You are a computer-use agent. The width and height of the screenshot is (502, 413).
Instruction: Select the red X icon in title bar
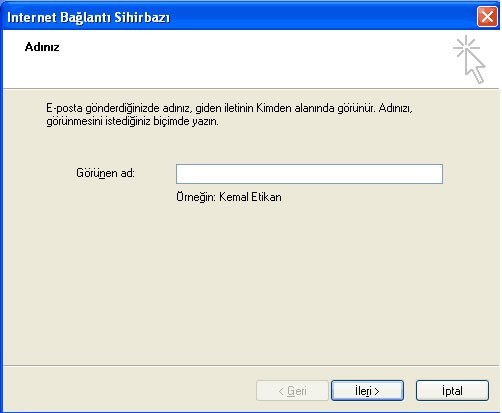[x=487, y=16]
